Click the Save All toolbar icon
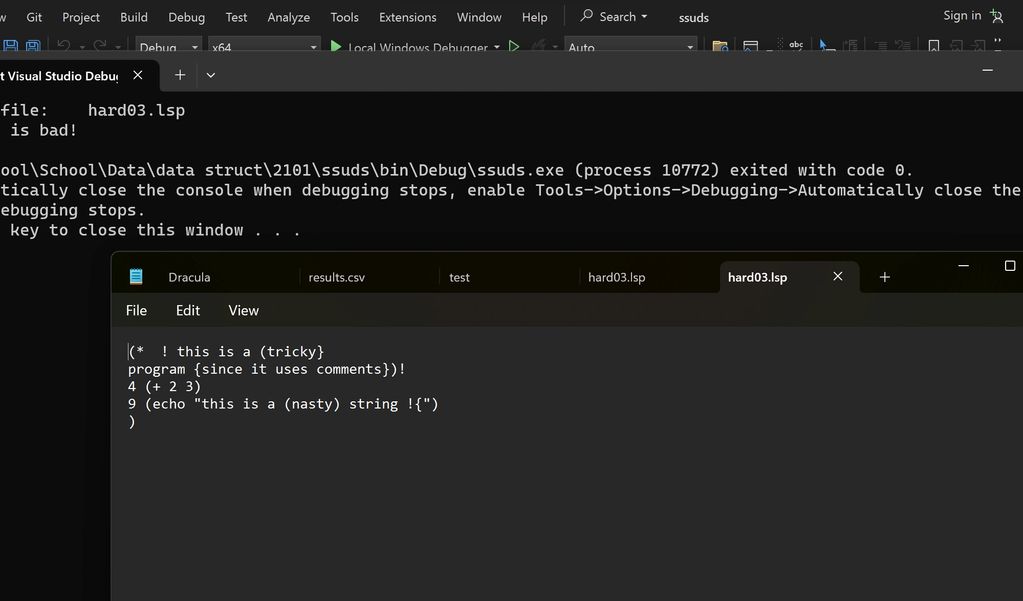Screen dimensions: 1023x601 [33, 47]
